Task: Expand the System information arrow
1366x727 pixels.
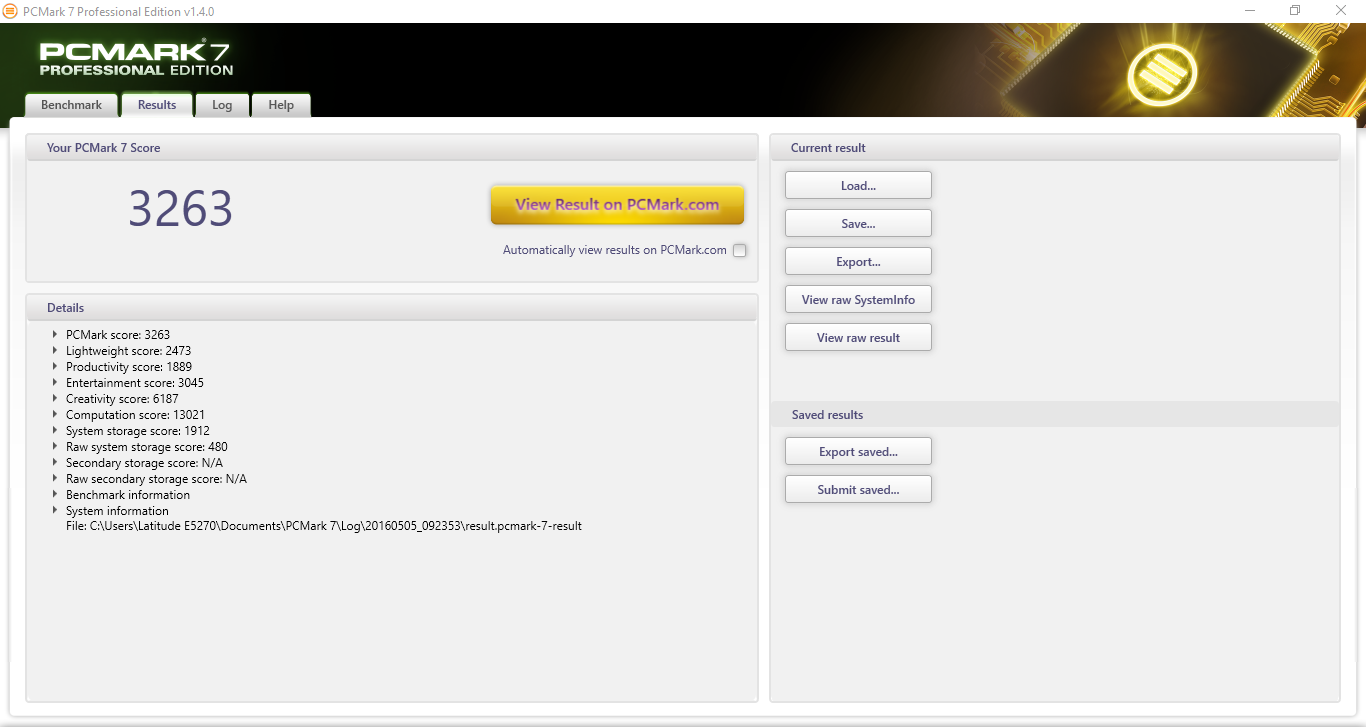Action: tap(55, 510)
